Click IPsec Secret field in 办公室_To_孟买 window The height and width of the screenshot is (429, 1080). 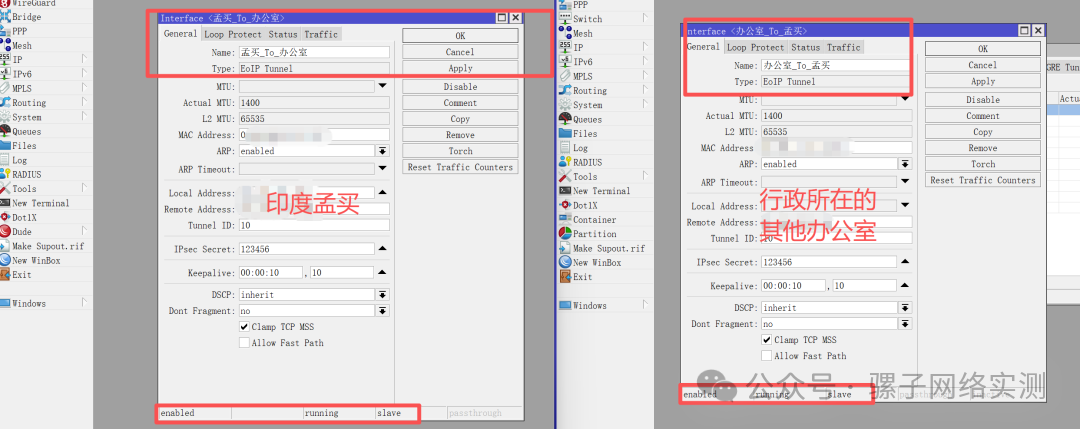[x=829, y=262]
